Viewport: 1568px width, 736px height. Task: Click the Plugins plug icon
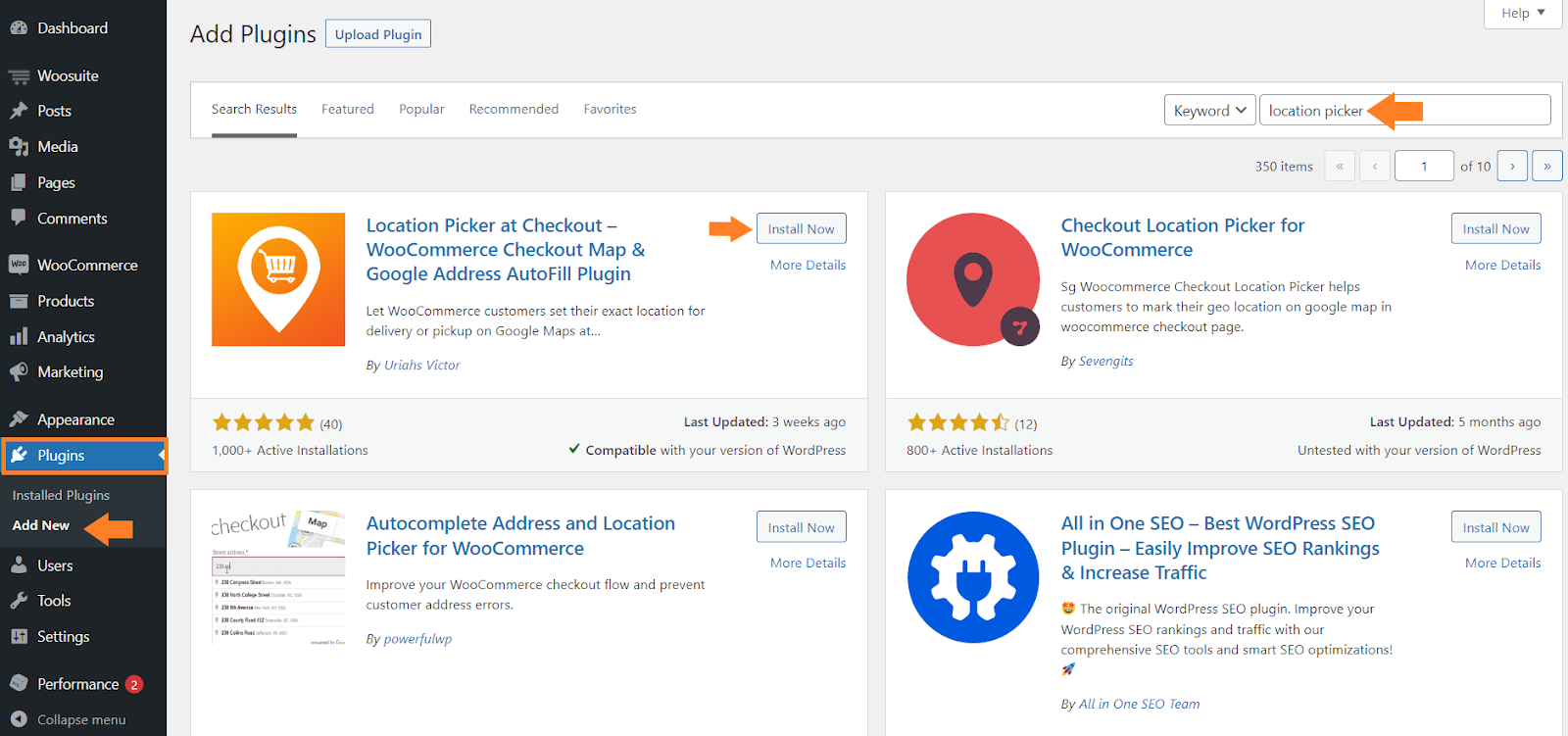pos(19,455)
